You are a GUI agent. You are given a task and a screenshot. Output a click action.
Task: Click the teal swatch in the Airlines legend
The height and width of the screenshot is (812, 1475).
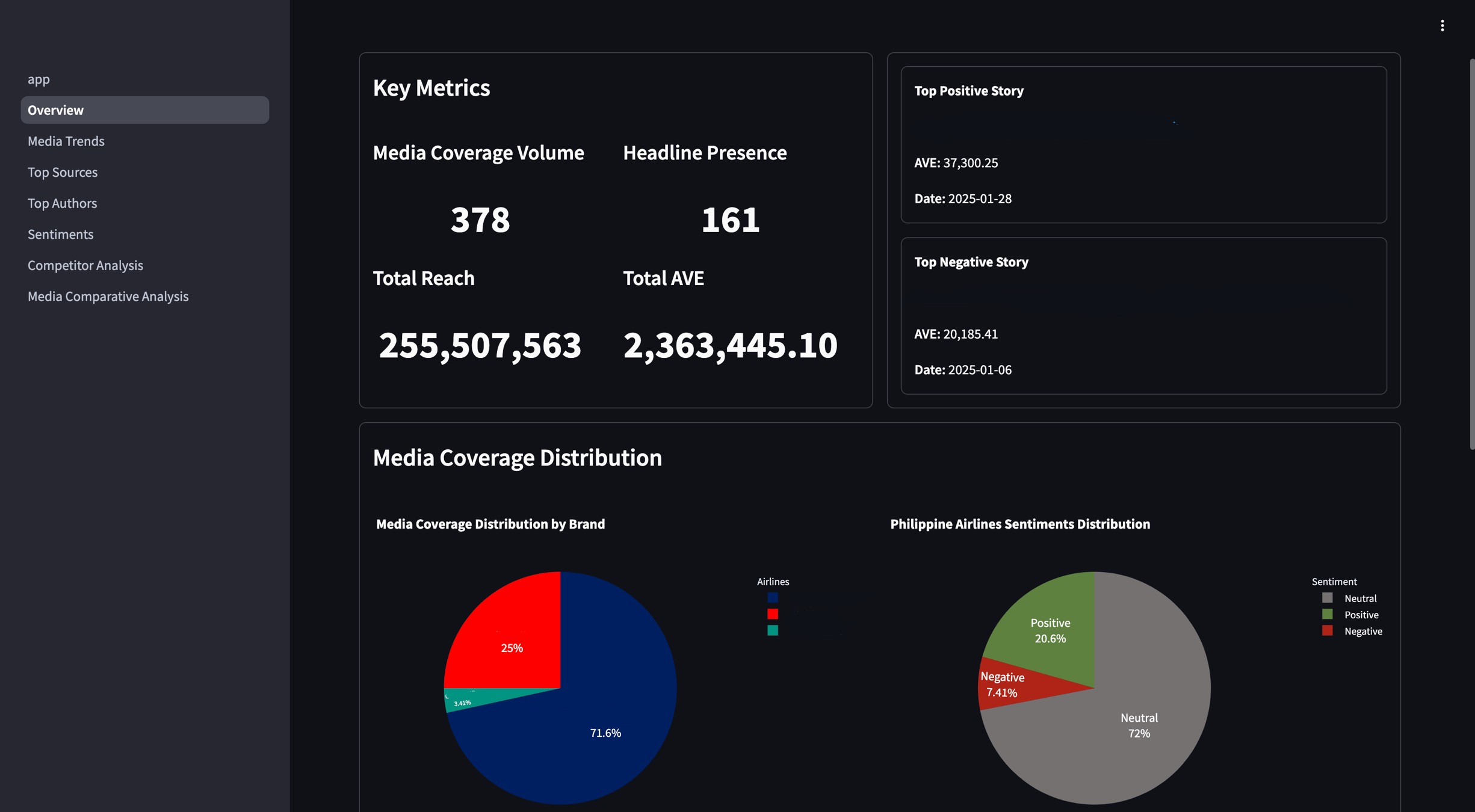[x=773, y=631]
